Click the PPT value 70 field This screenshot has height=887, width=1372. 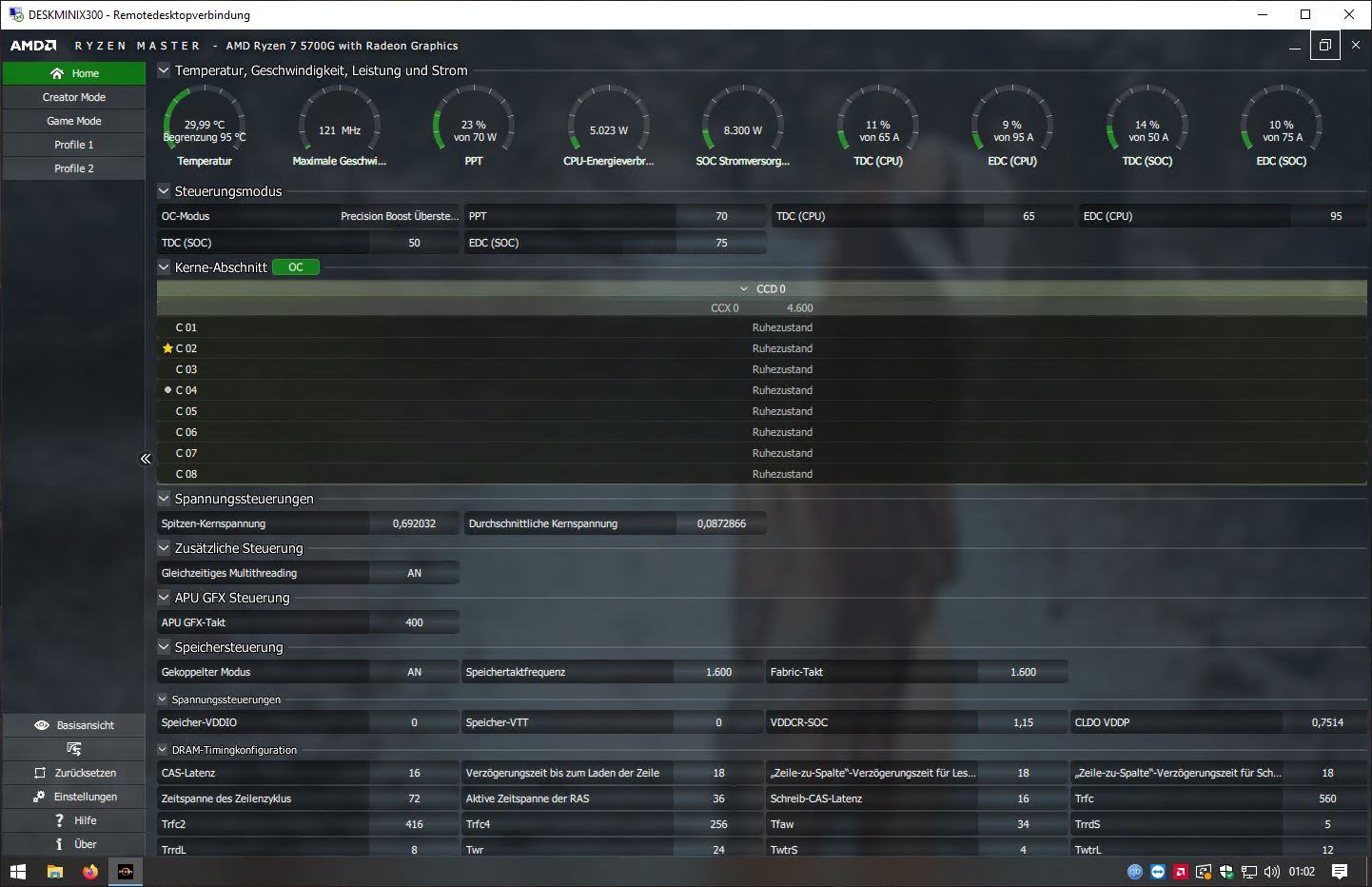[x=721, y=216]
